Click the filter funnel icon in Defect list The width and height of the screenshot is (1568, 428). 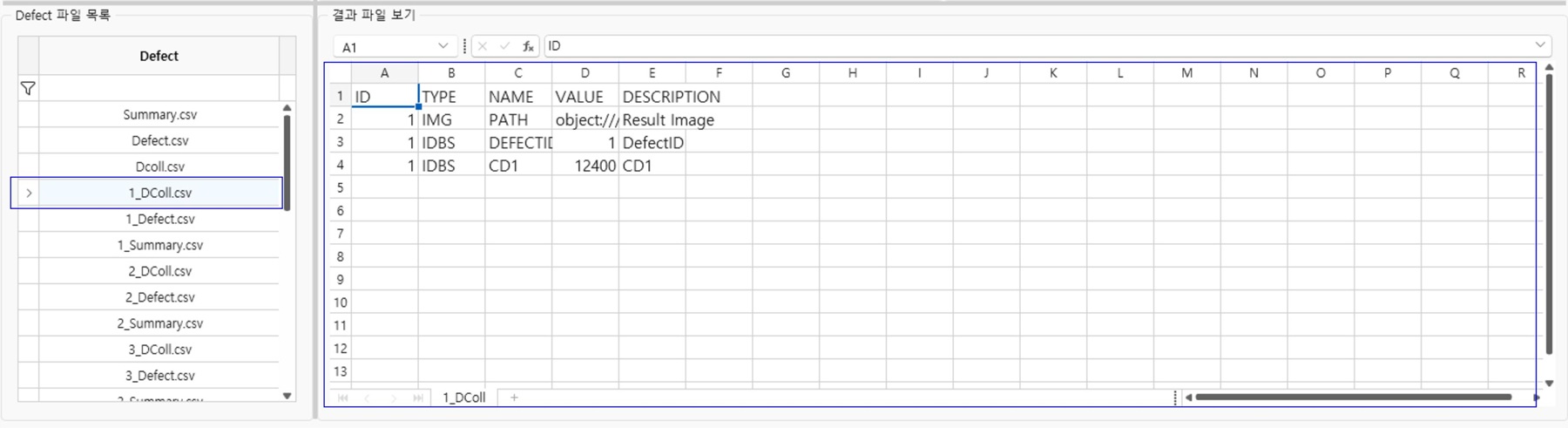[x=28, y=88]
